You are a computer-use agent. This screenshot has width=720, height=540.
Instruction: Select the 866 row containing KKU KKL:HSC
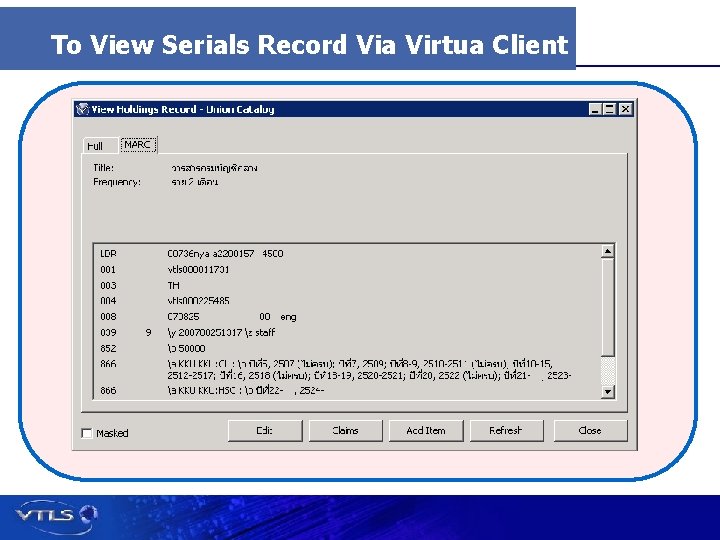pyautogui.click(x=347, y=391)
